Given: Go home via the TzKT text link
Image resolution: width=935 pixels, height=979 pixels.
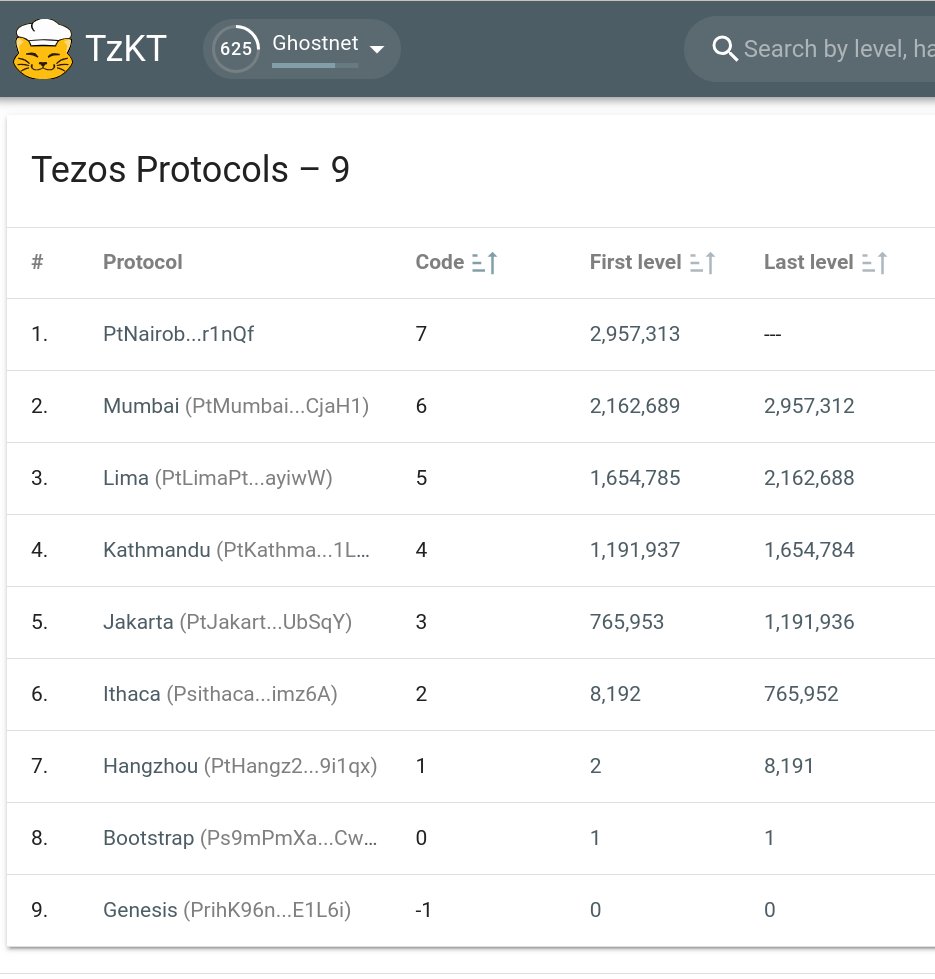Looking at the screenshot, I should pos(125,46).
